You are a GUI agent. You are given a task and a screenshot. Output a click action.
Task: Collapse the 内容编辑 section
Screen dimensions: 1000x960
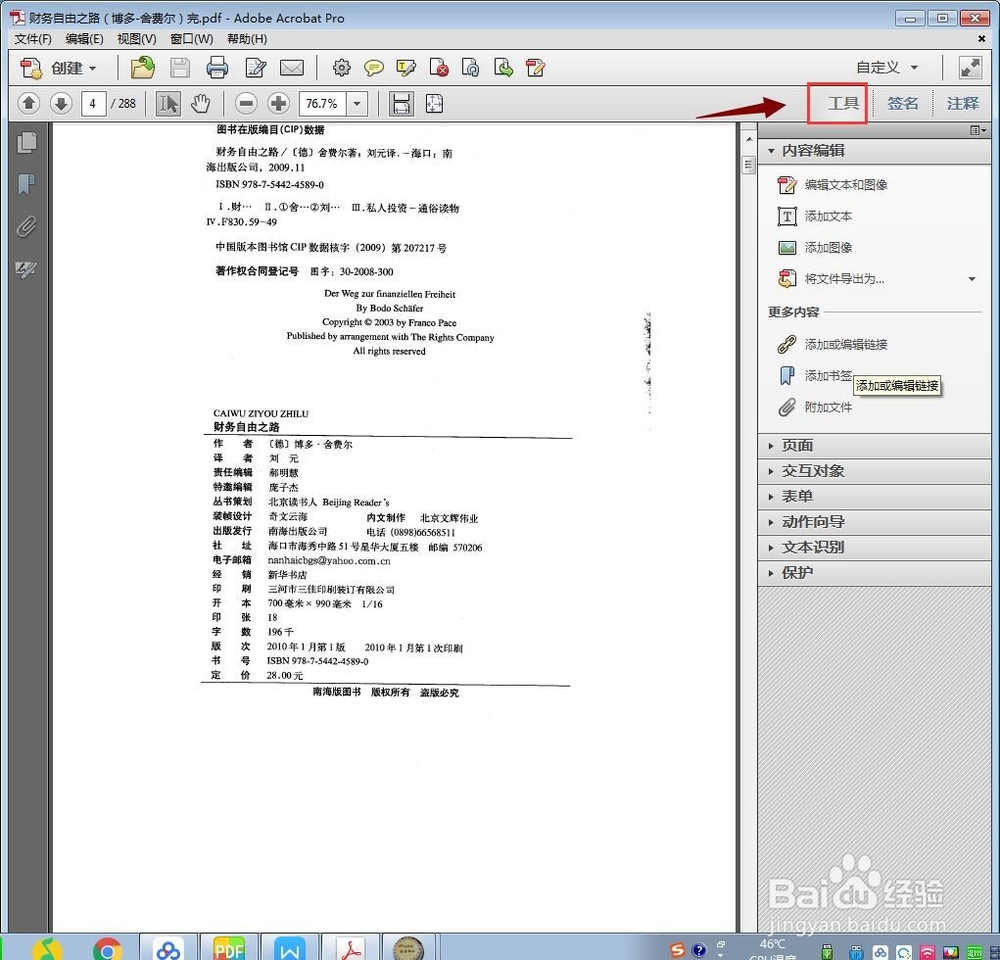[x=874, y=151]
